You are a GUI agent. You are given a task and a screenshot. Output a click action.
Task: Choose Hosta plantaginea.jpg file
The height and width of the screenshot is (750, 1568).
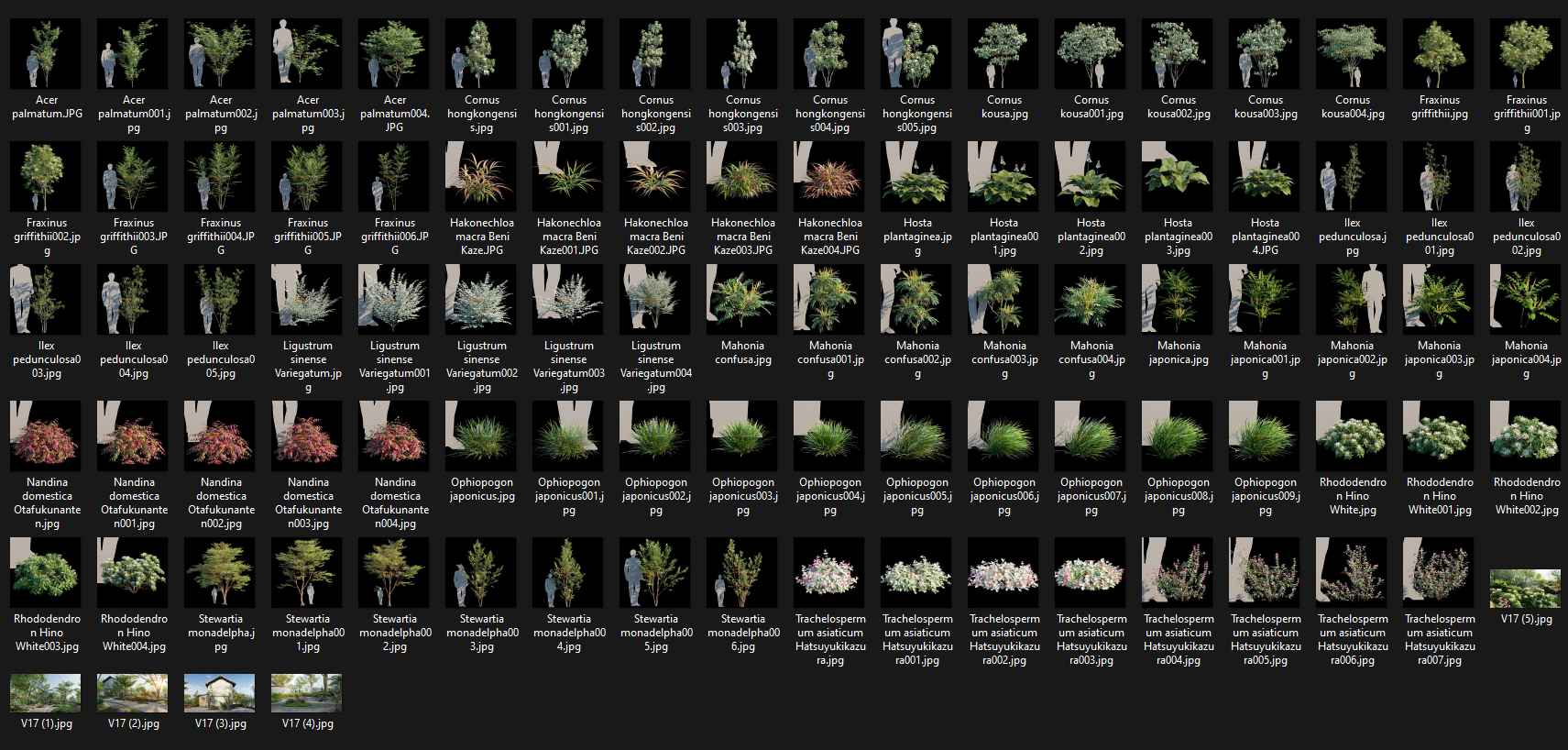(916, 177)
